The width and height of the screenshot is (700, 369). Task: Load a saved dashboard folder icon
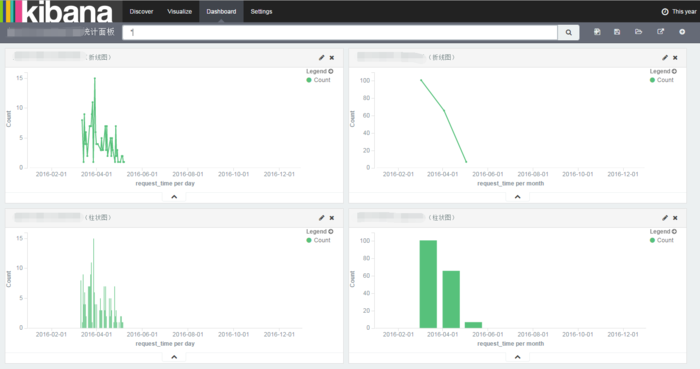click(638, 32)
